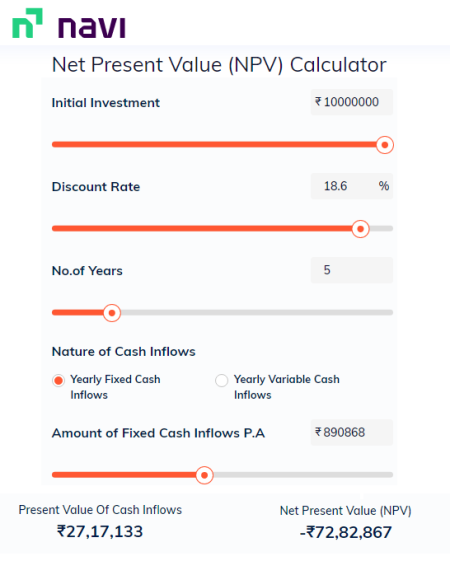
Task: Click the Discount Rate slider handle
Action: pos(360,229)
